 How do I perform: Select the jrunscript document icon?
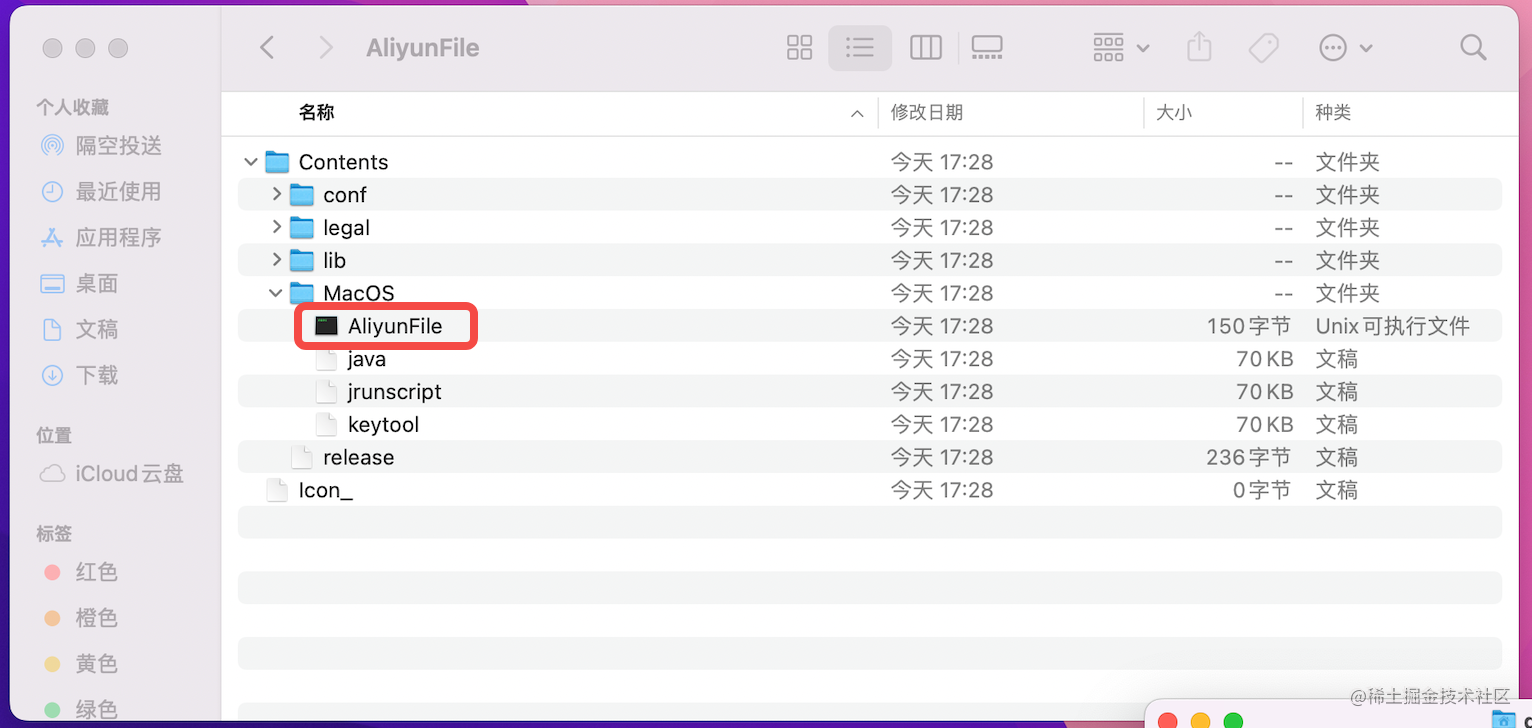point(326,392)
